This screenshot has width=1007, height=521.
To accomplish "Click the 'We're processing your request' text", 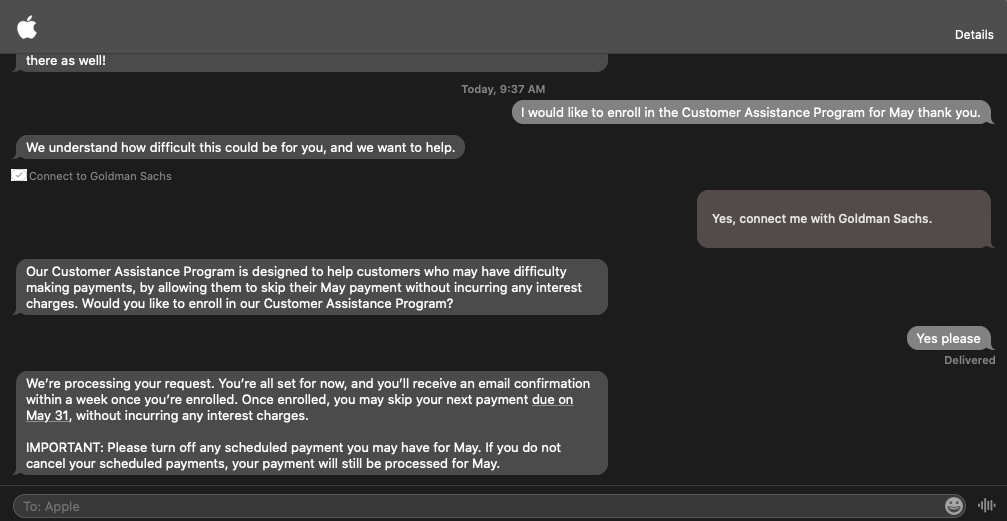I will pyautogui.click(x=122, y=384).
